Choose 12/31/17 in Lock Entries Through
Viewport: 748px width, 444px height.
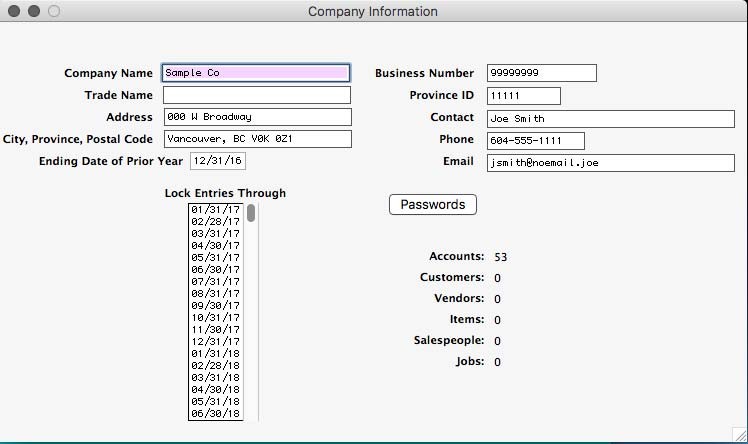click(215, 342)
